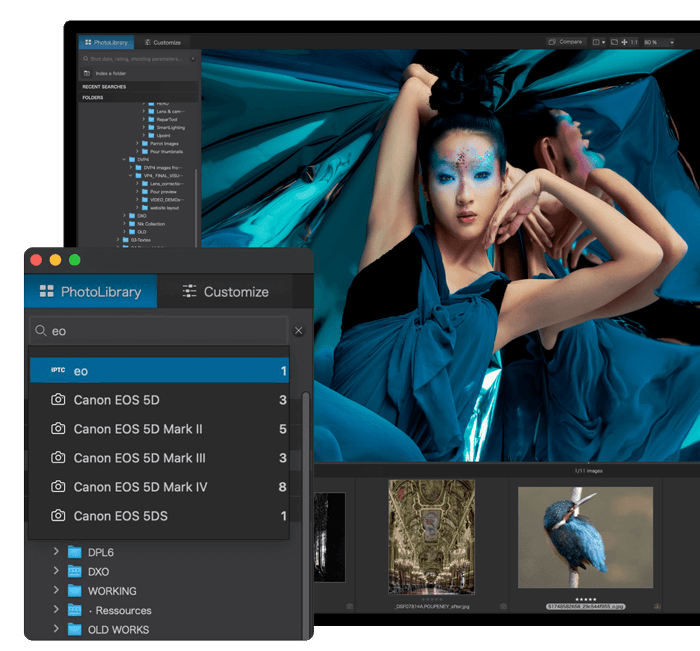Select the pan/move hand tool icon

[625, 42]
